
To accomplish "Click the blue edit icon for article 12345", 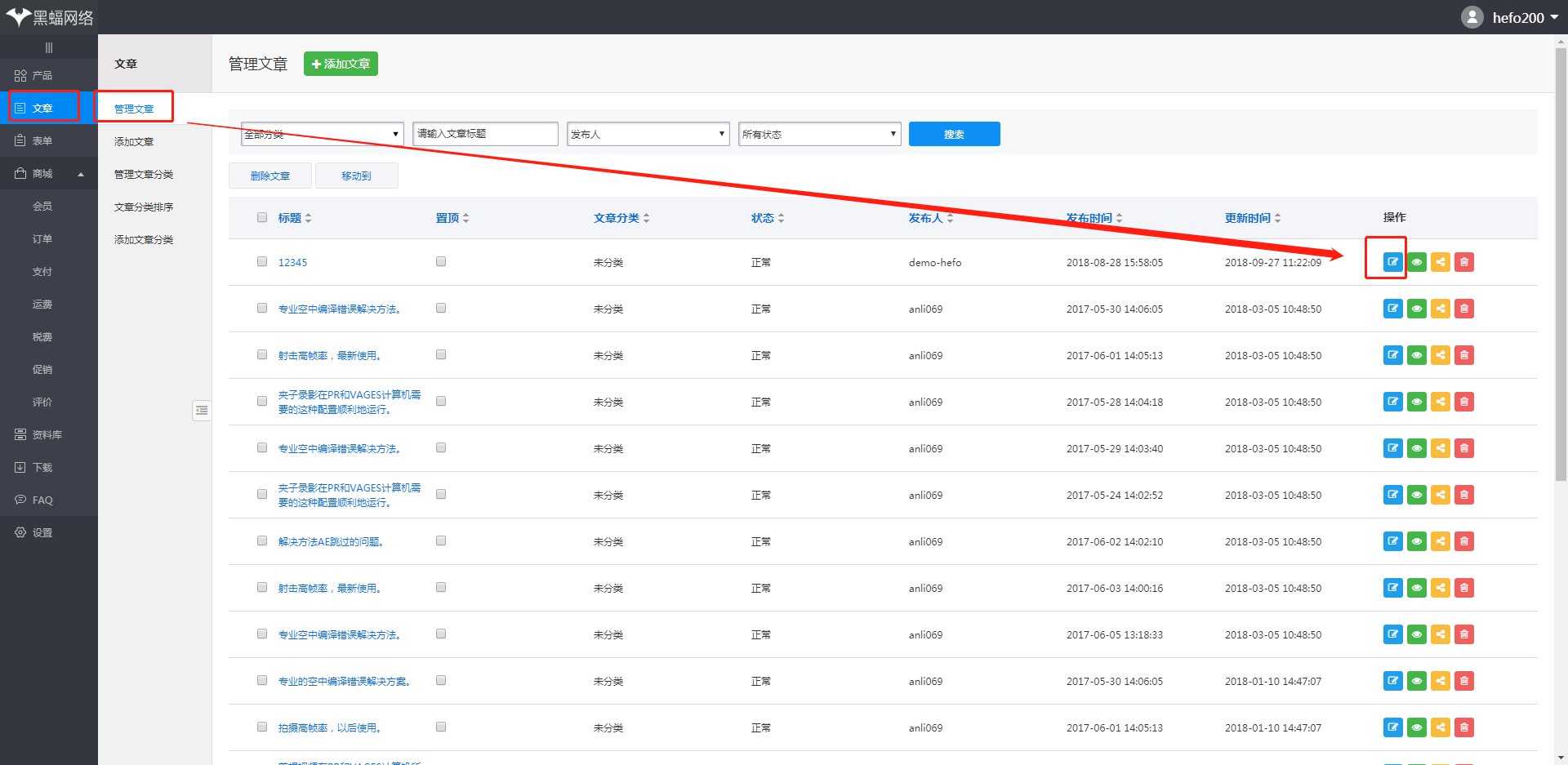I will (1392, 262).
